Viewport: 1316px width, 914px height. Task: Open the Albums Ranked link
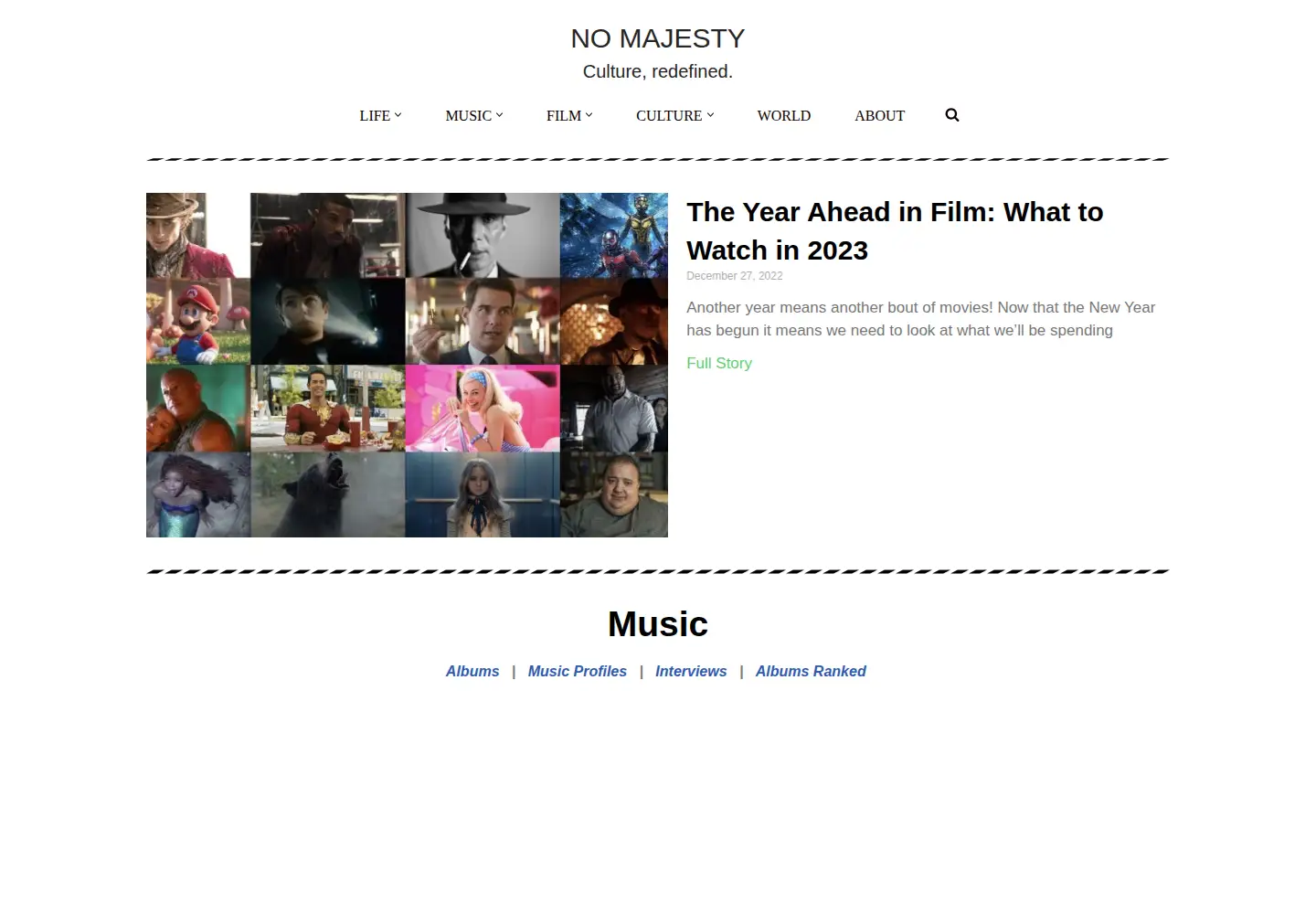click(x=811, y=671)
